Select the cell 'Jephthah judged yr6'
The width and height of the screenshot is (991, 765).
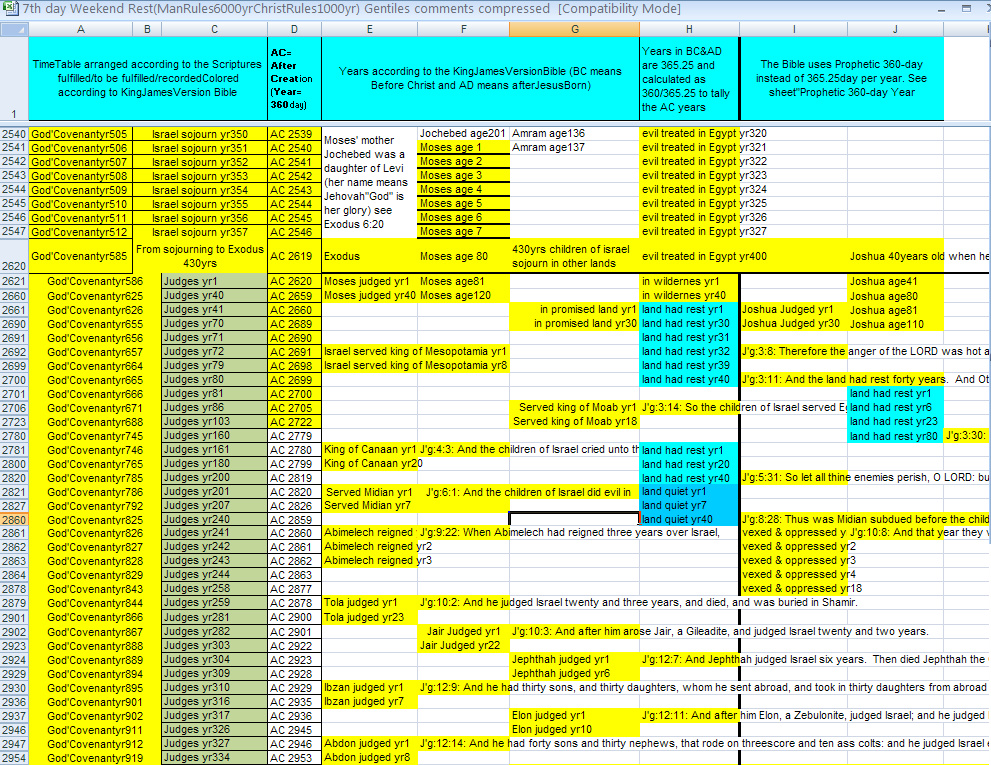coord(575,673)
